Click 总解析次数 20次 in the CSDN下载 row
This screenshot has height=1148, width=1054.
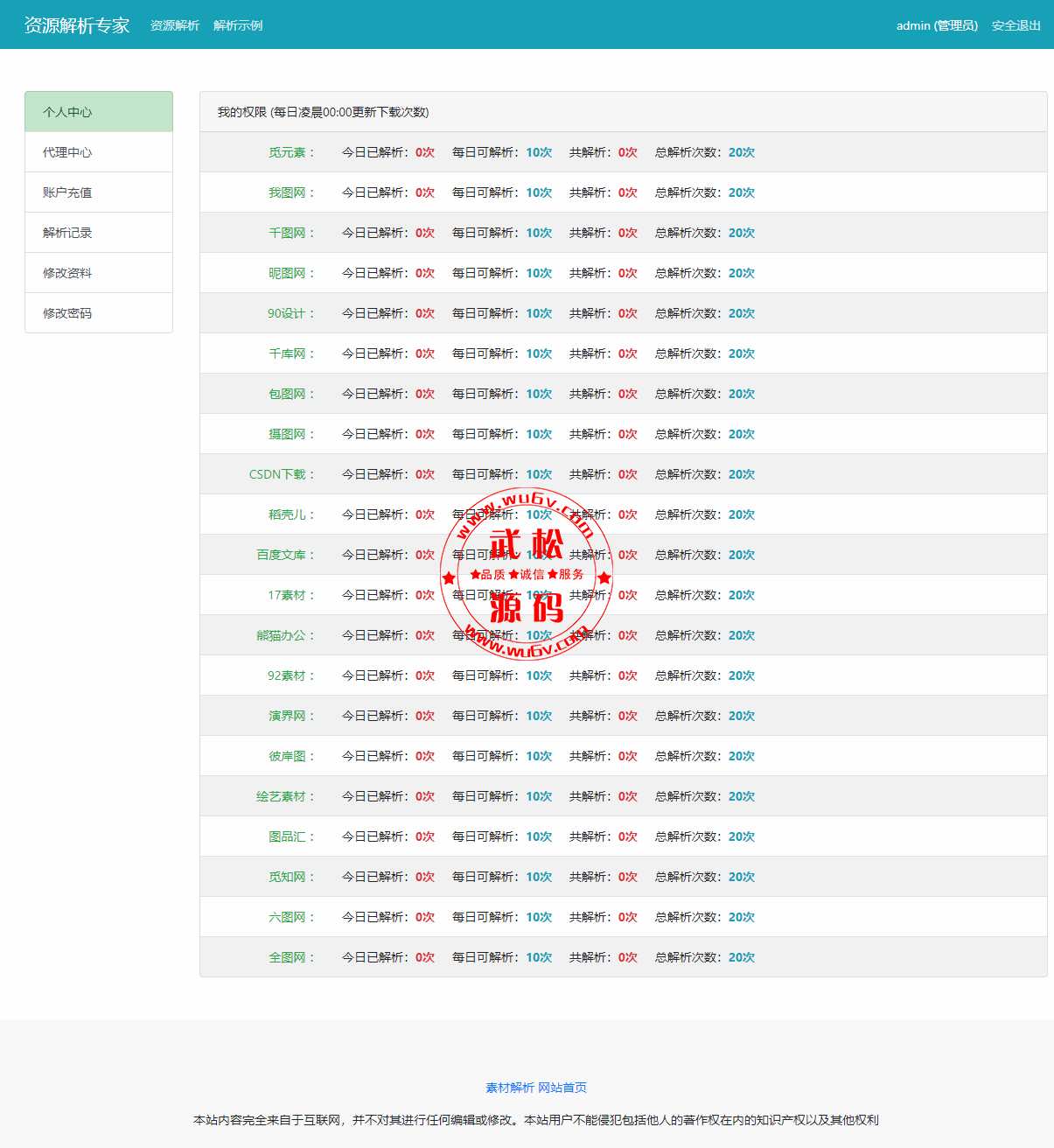(x=705, y=474)
